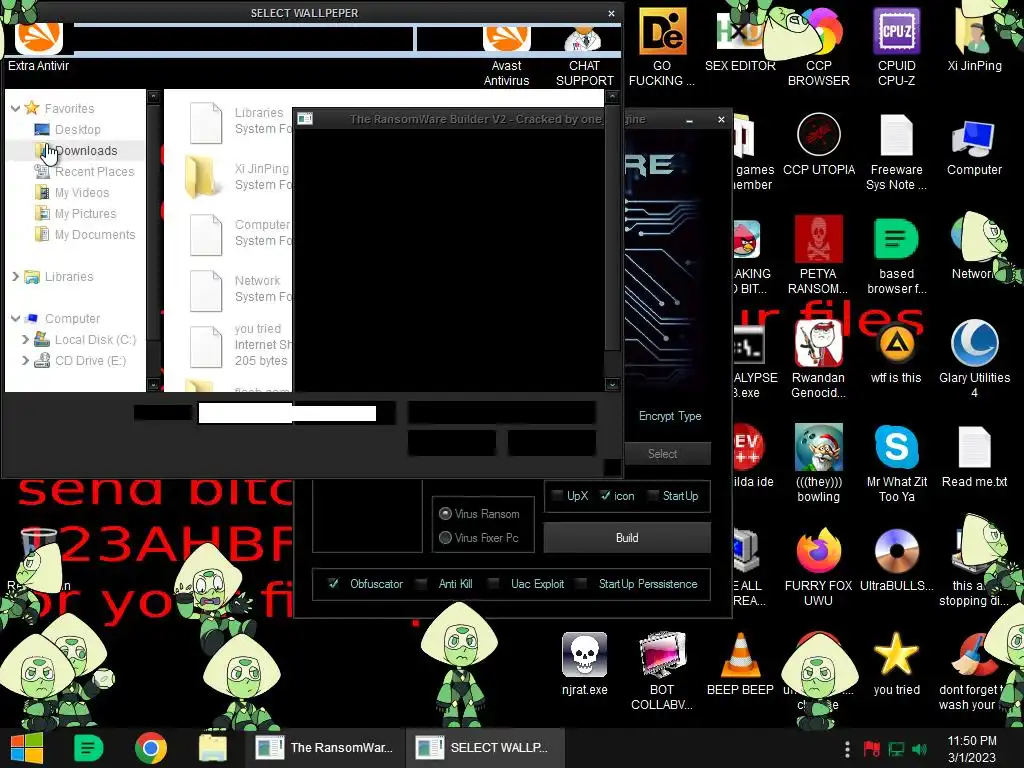Click the Avast Antivirus icon
Screen dimensions: 1024x768
click(506, 56)
